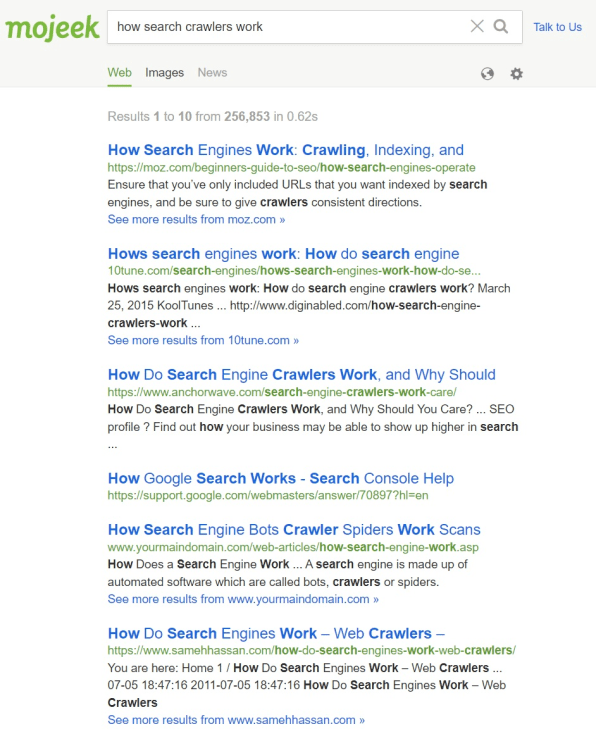Screen dimensions: 596x736
Task: Open Hows search engines work result
Action: pos(283,253)
